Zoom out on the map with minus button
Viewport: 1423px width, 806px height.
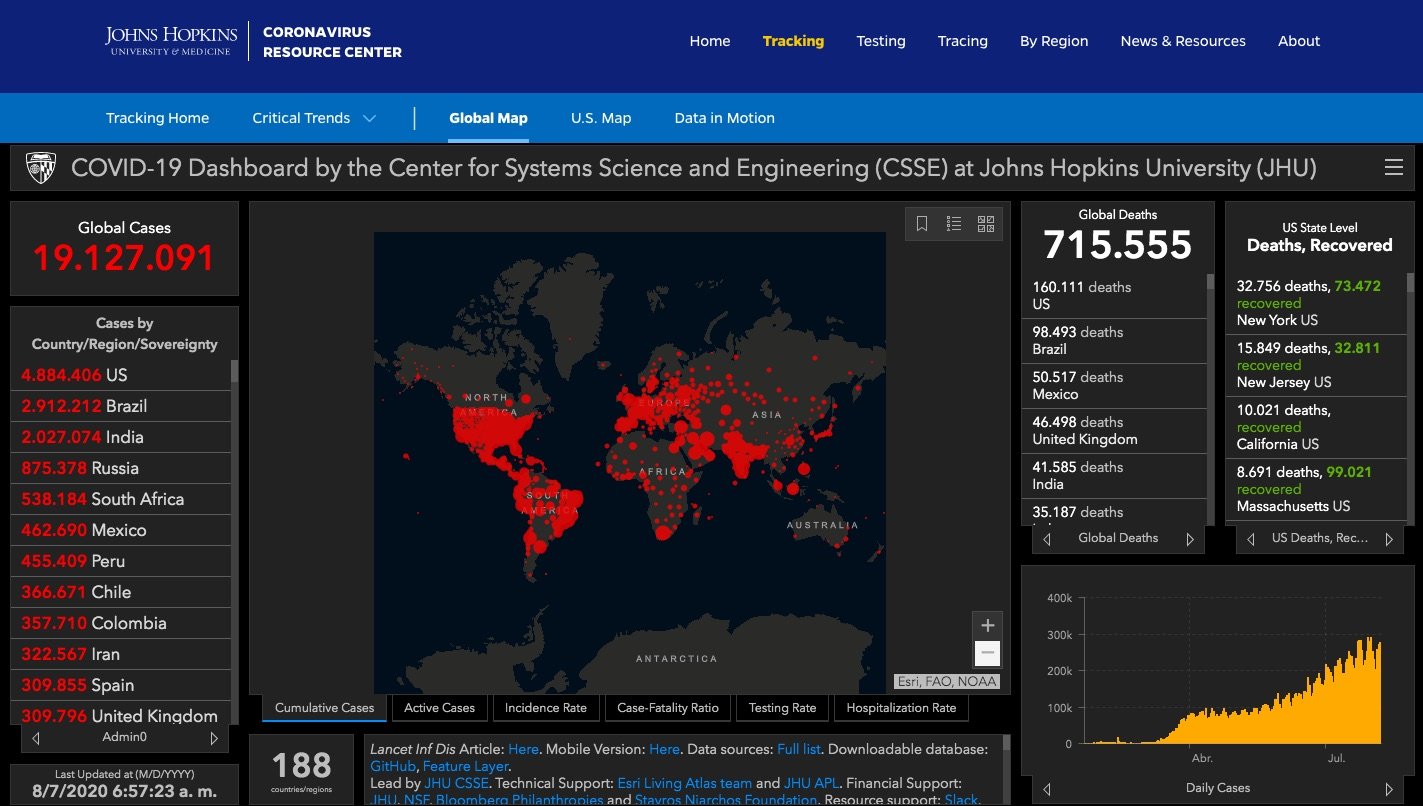coord(987,654)
